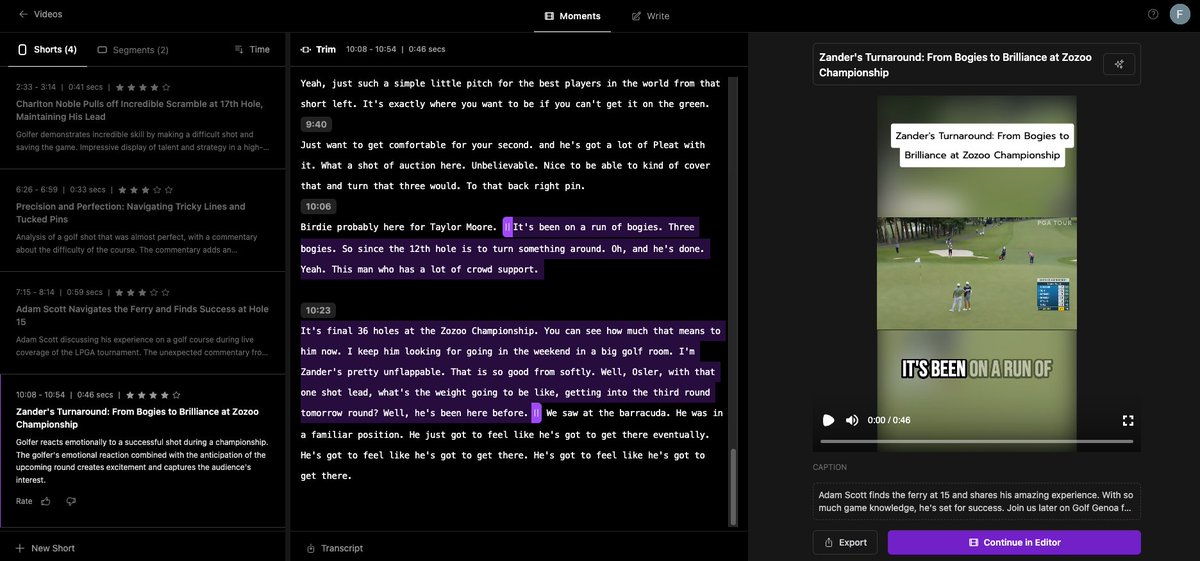
Task: Continue in Editor
Action: click(x=1014, y=542)
